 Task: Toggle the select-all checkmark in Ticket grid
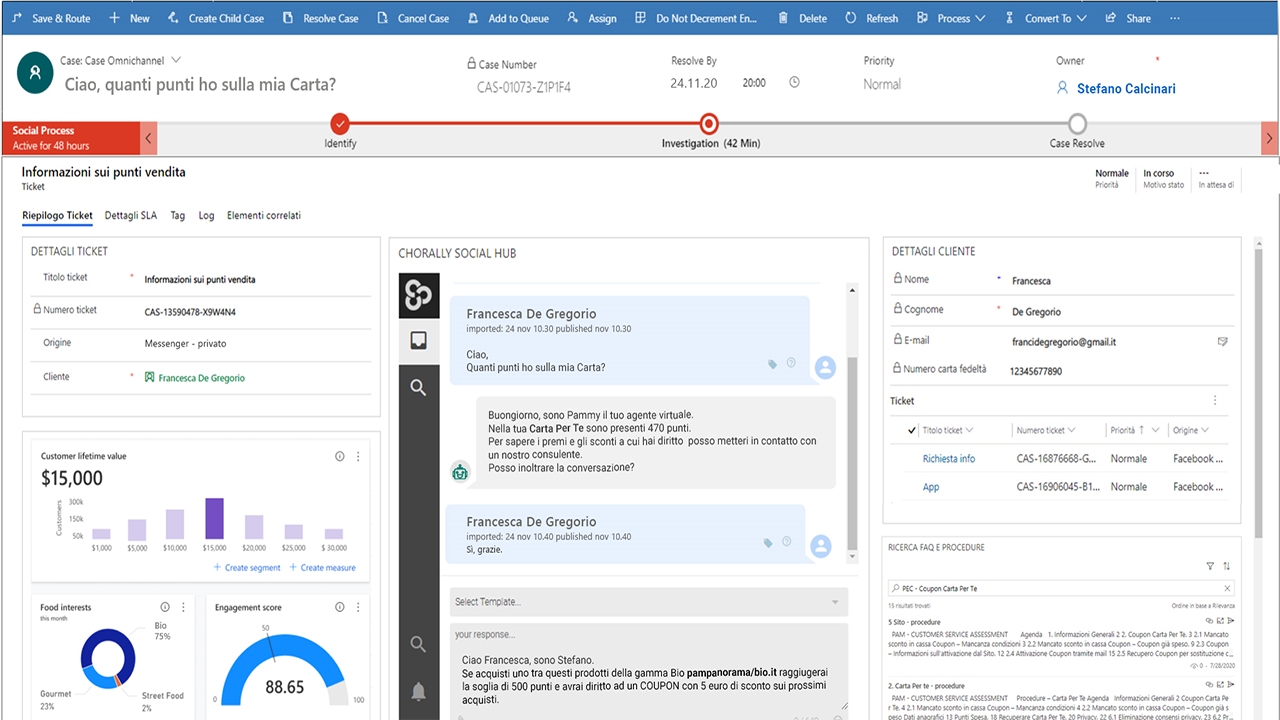911,430
